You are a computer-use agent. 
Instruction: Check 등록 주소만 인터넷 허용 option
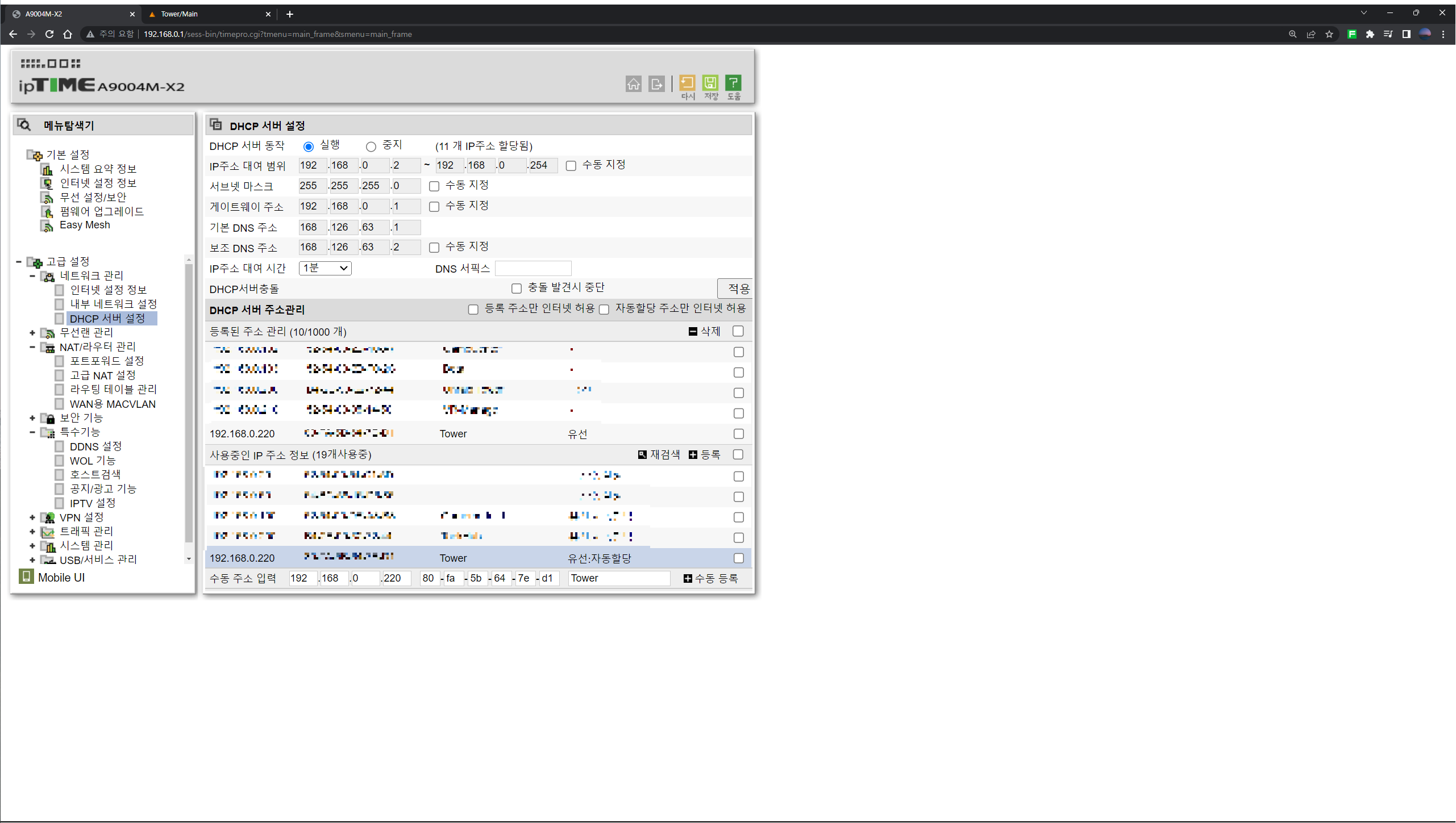point(473,310)
